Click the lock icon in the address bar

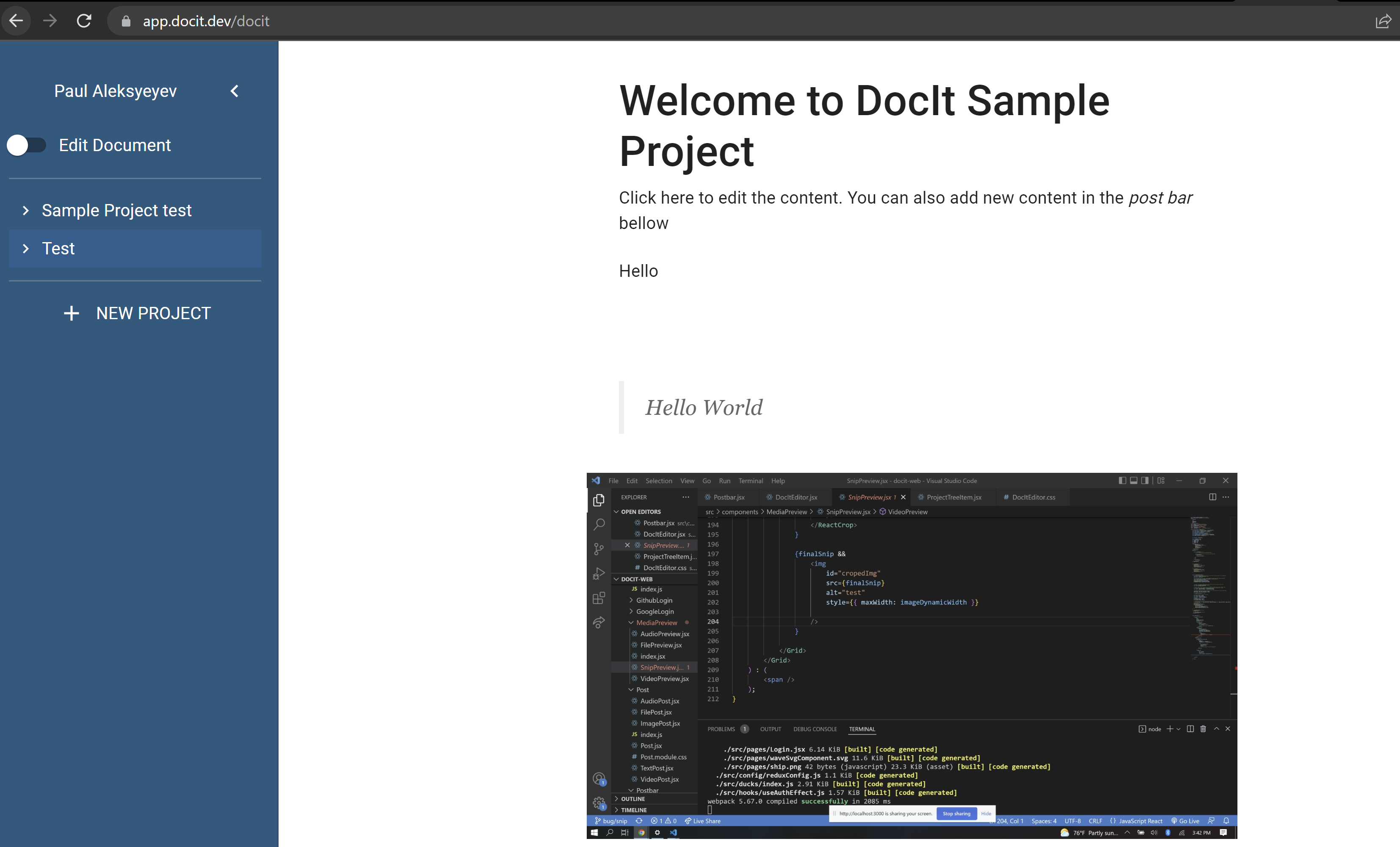tap(126, 22)
